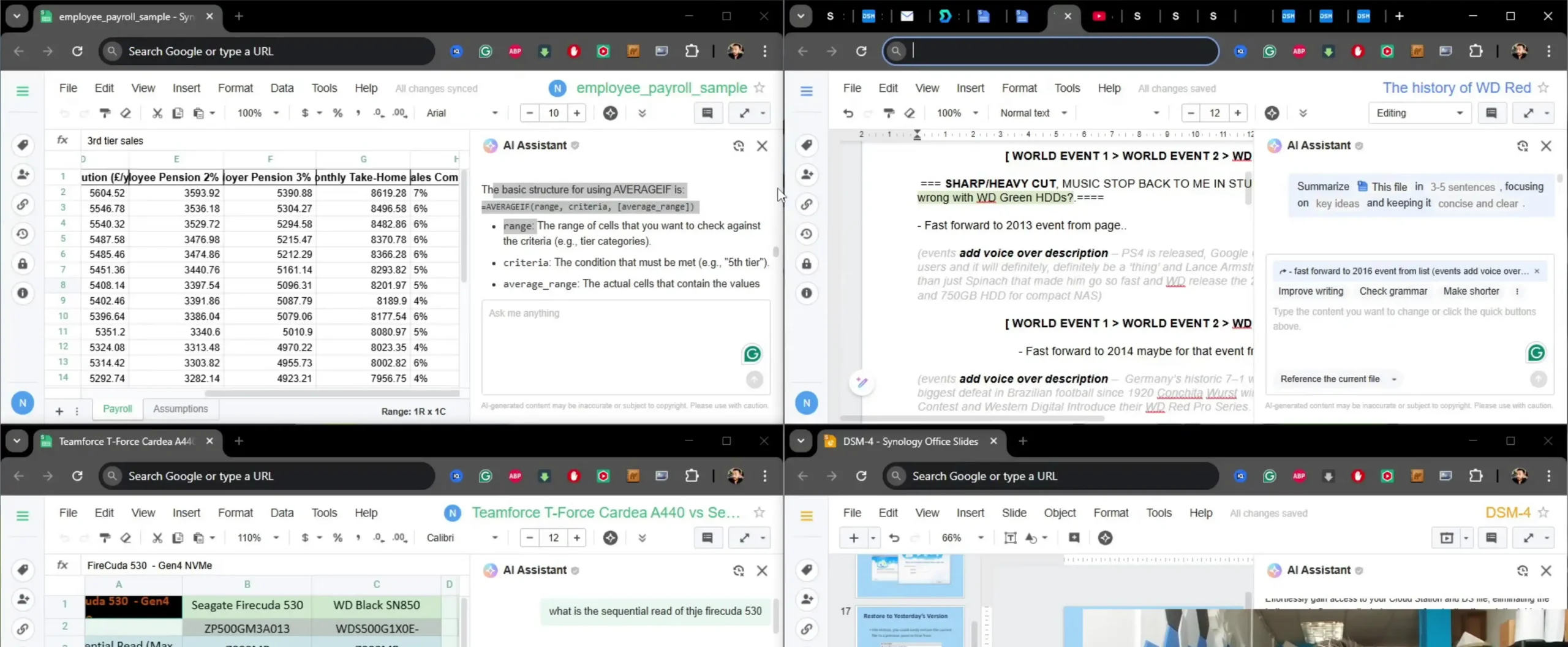The height and width of the screenshot is (647, 1568).
Task: Insert text box in DSM-4 slides toolbar
Action: [x=1011, y=537]
